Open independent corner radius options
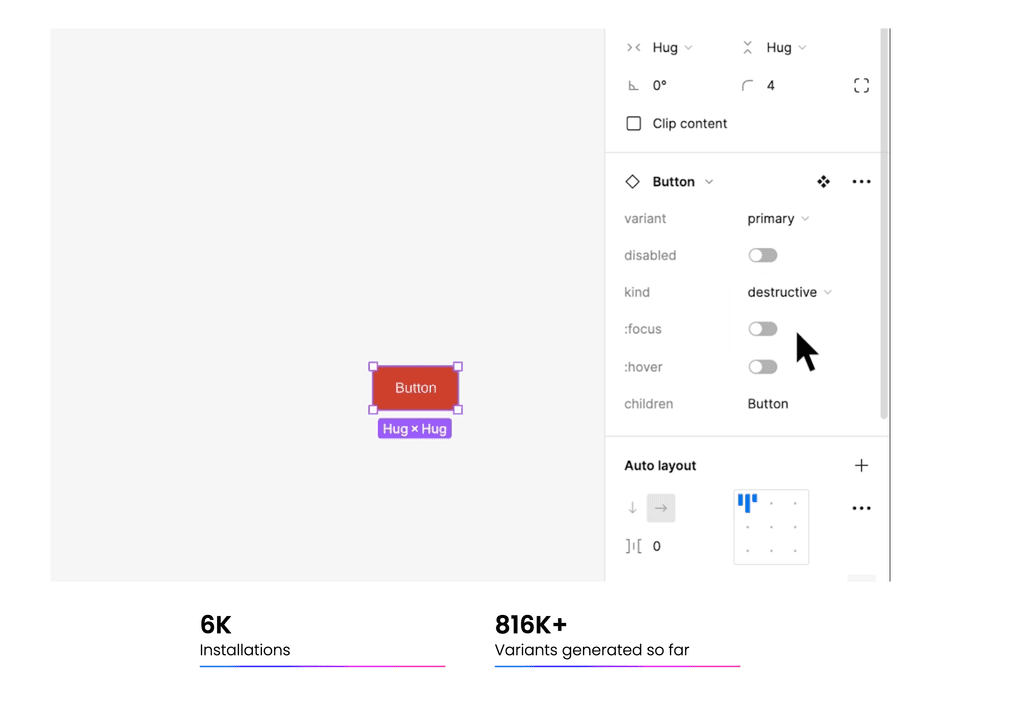The height and width of the screenshot is (716, 1024). pos(861,85)
